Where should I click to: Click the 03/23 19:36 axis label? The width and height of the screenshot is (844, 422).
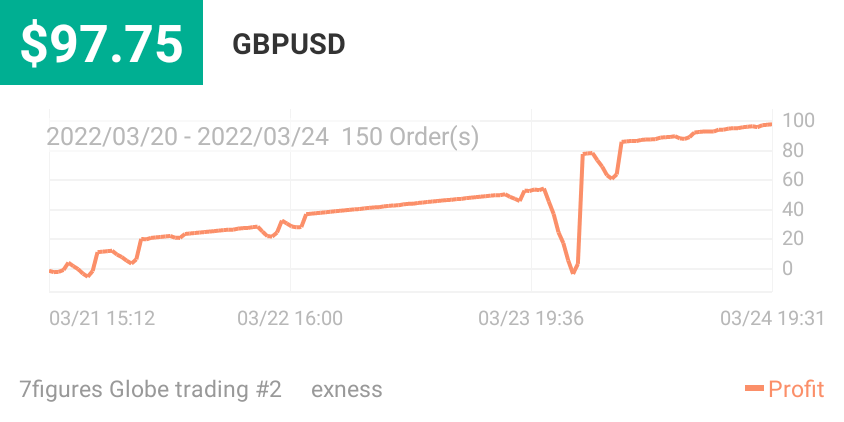point(531,318)
